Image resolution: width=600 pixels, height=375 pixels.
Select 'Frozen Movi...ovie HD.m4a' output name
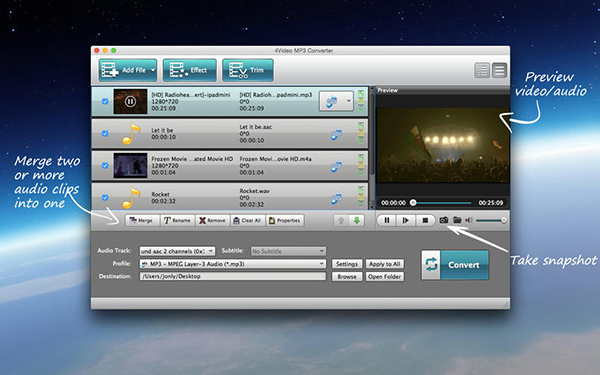(x=276, y=159)
